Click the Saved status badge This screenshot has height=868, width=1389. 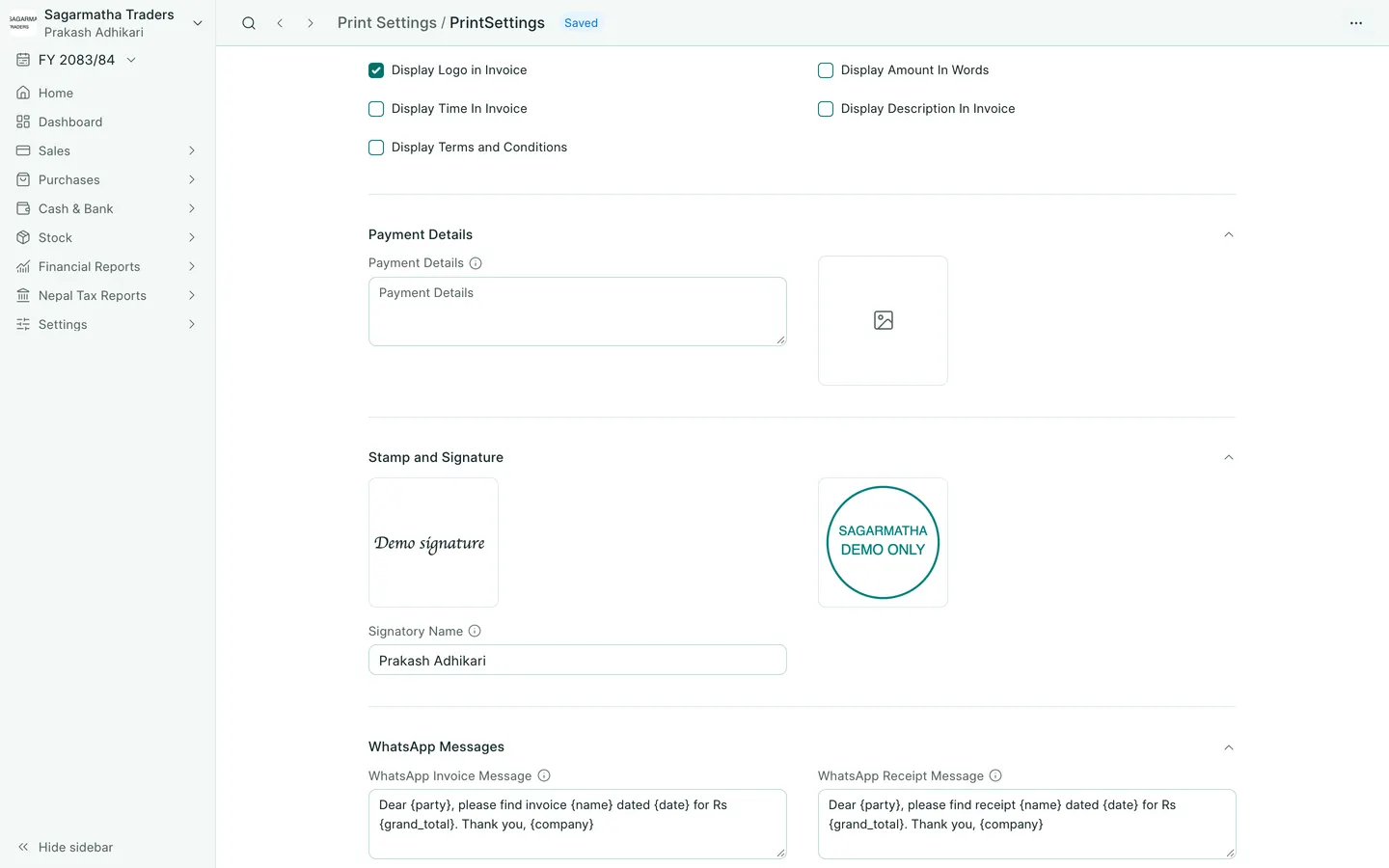pos(581,23)
